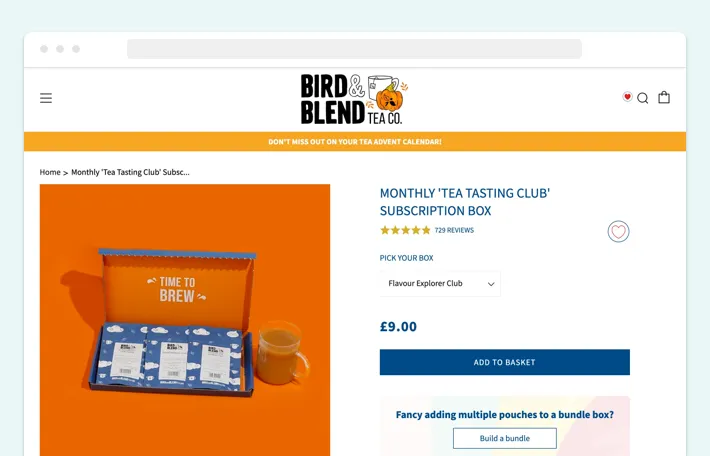Screen dimensions: 710x456
Task: Click the dropdown chevron arrow in box selector
Action: (491, 284)
